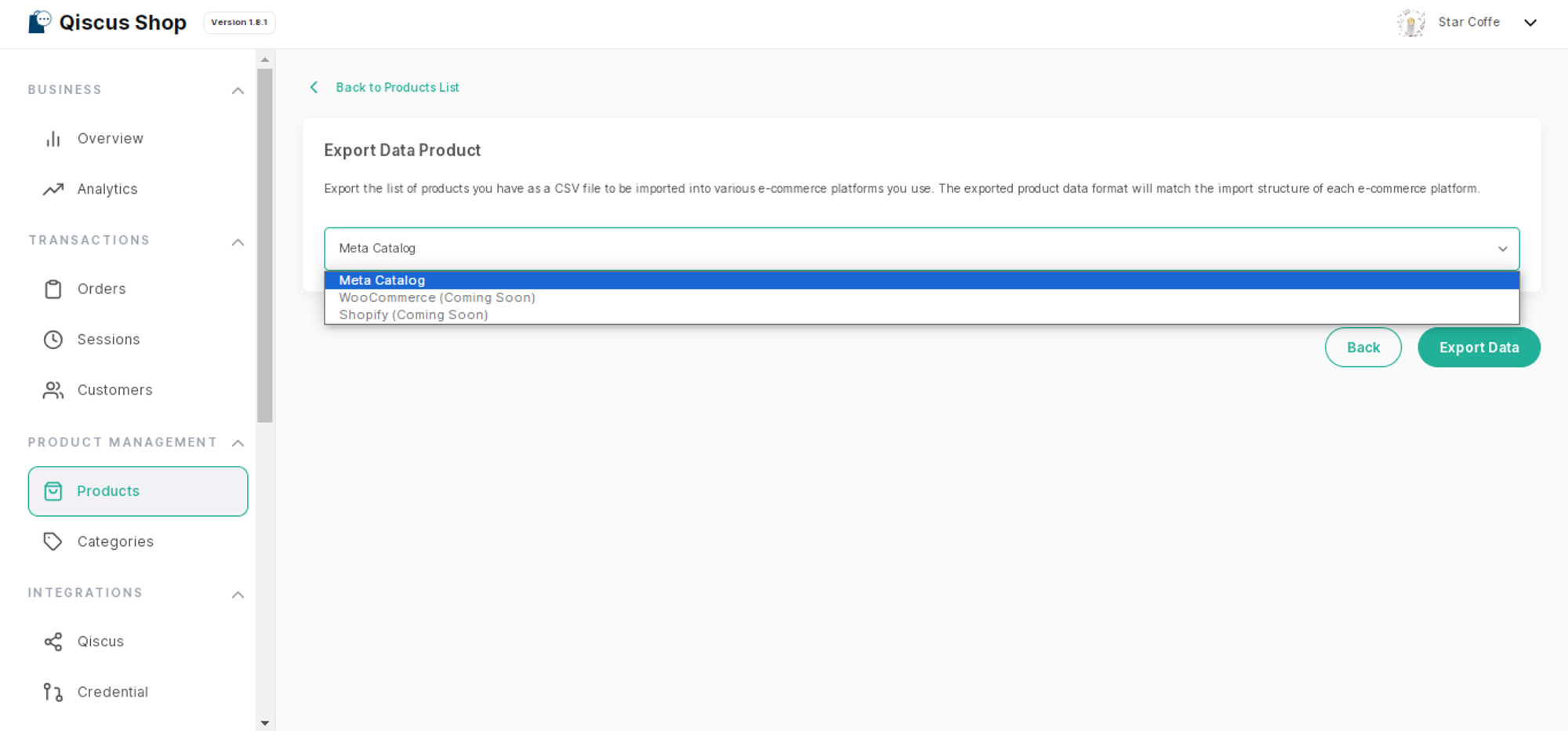Viewport: 1568px width, 731px height.
Task: Open the Overview bar chart icon
Action: tap(53, 139)
